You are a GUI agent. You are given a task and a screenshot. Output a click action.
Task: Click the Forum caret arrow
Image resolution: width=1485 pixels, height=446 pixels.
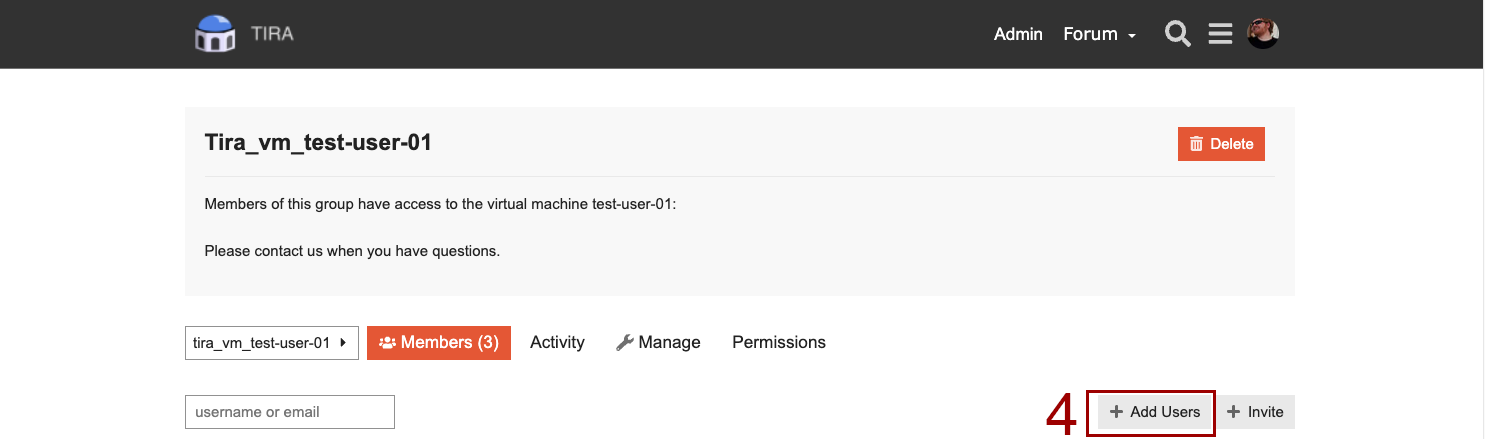pos(1131,36)
